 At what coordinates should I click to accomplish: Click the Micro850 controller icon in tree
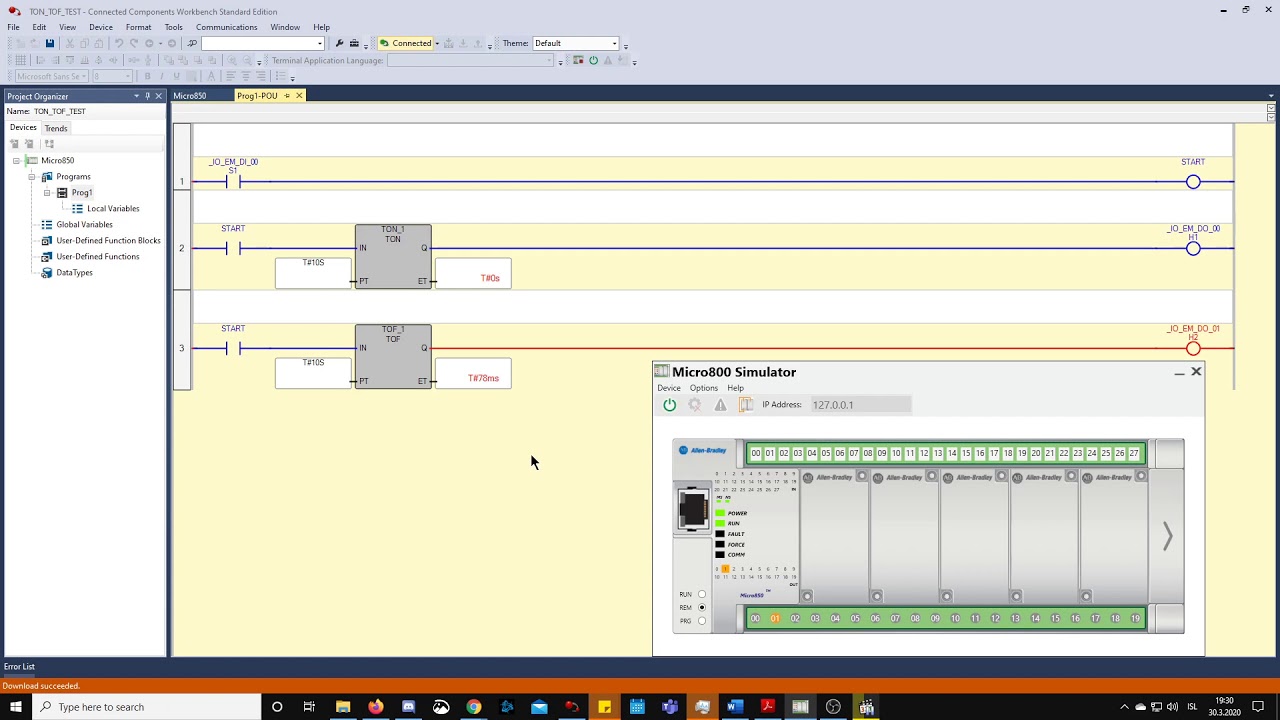(x=32, y=160)
